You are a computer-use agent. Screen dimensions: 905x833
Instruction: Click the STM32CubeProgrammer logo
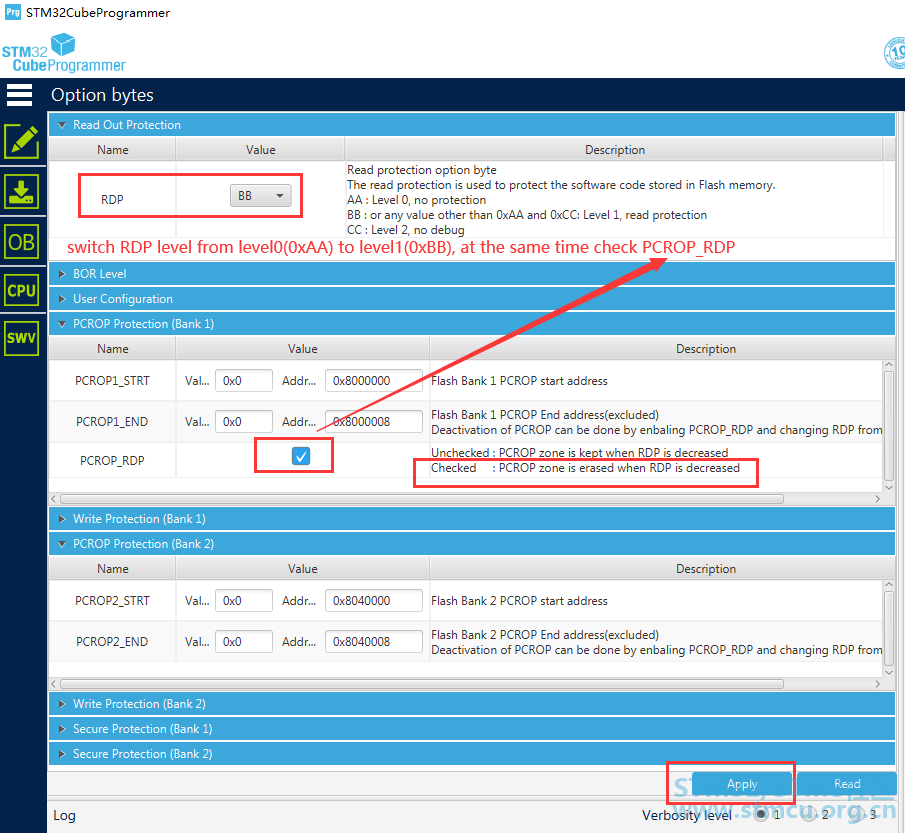pyautogui.click(x=63, y=53)
